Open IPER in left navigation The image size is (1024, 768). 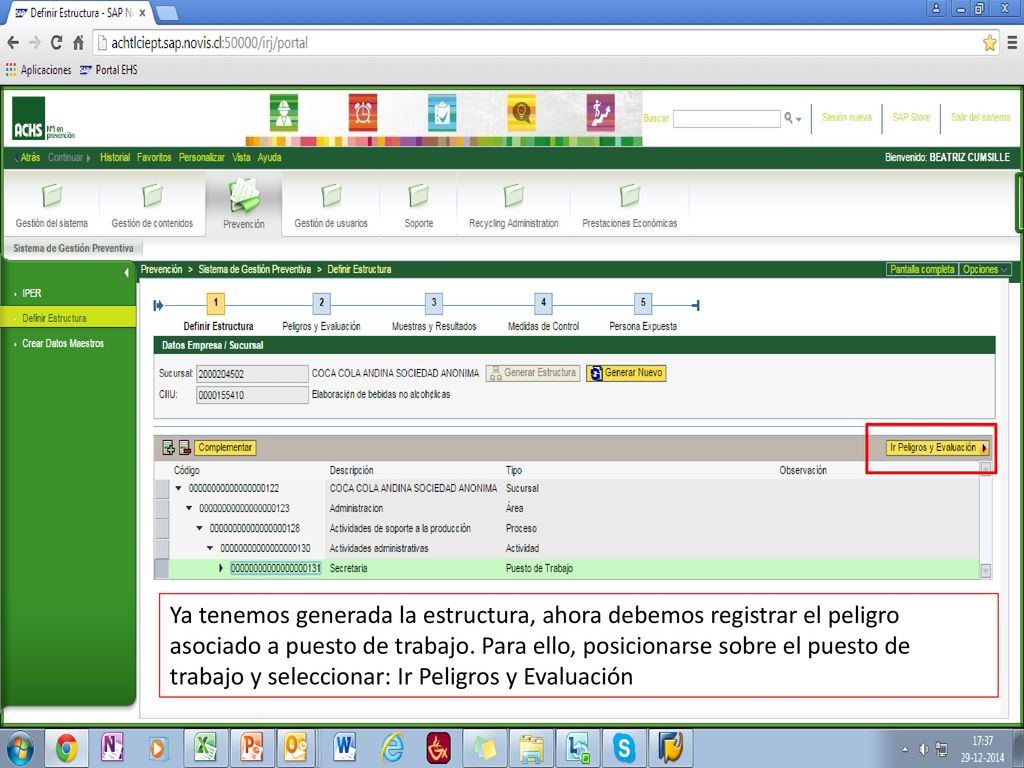point(31,293)
